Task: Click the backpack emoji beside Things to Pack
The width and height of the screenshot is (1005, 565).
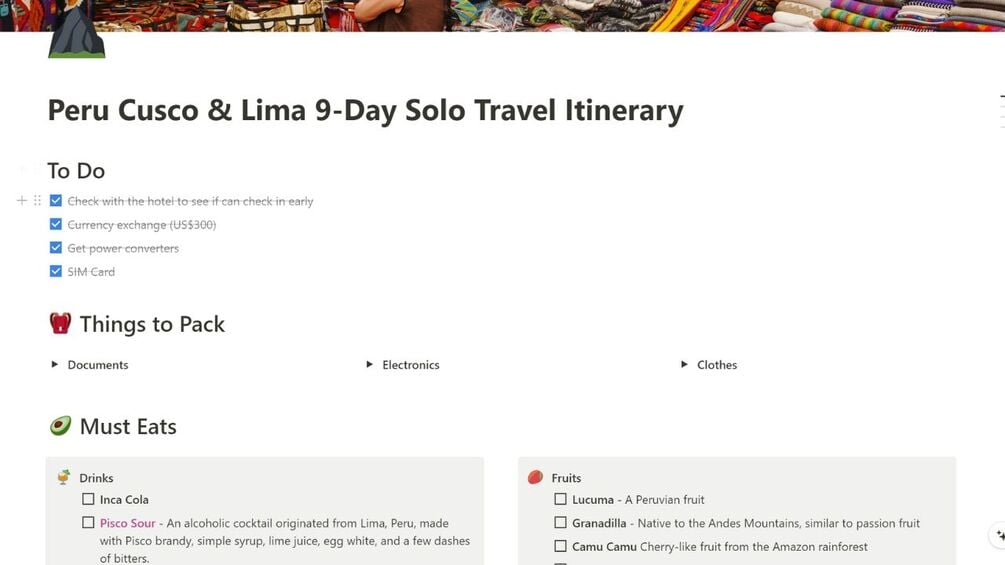Action: click(x=60, y=324)
